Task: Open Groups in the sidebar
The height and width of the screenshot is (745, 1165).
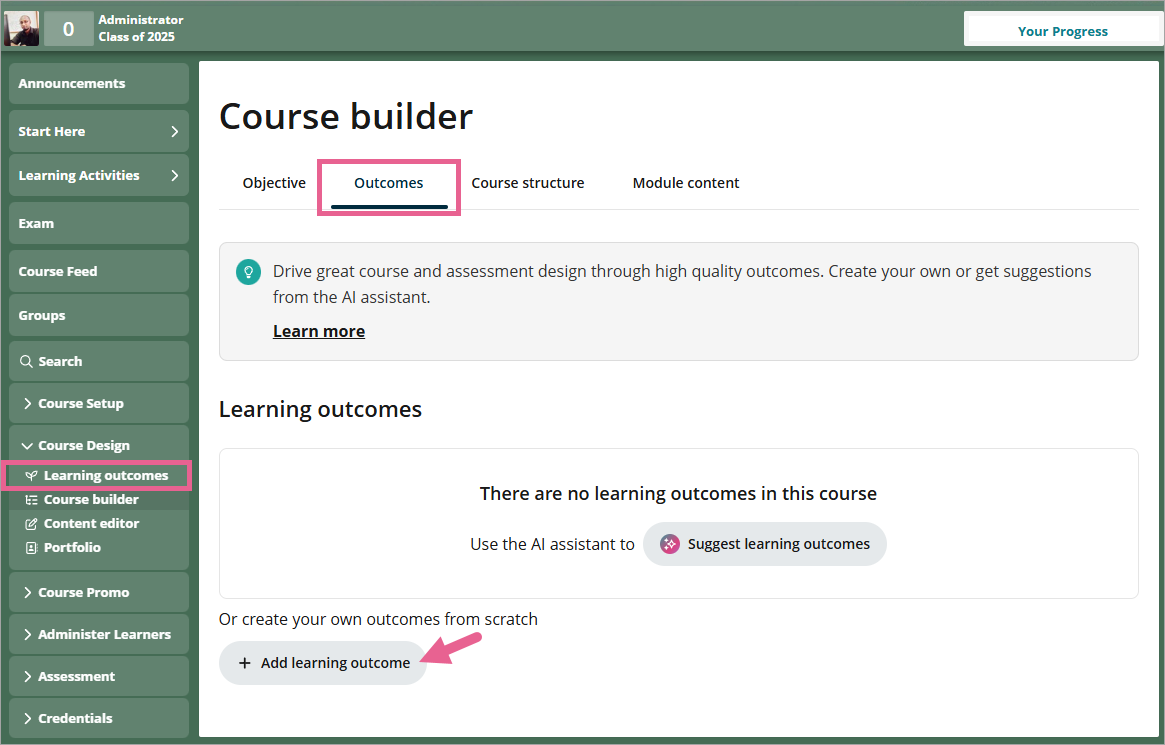Action: (99, 315)
